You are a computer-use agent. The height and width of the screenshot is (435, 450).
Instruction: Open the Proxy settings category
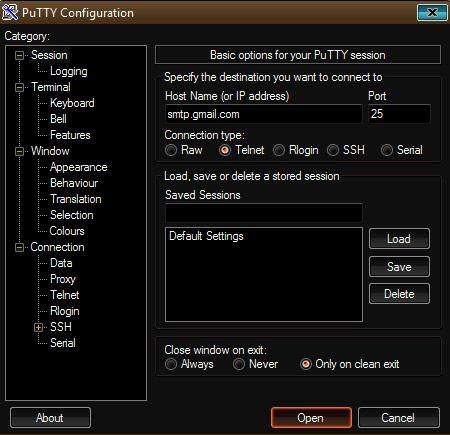click(63, 279)
